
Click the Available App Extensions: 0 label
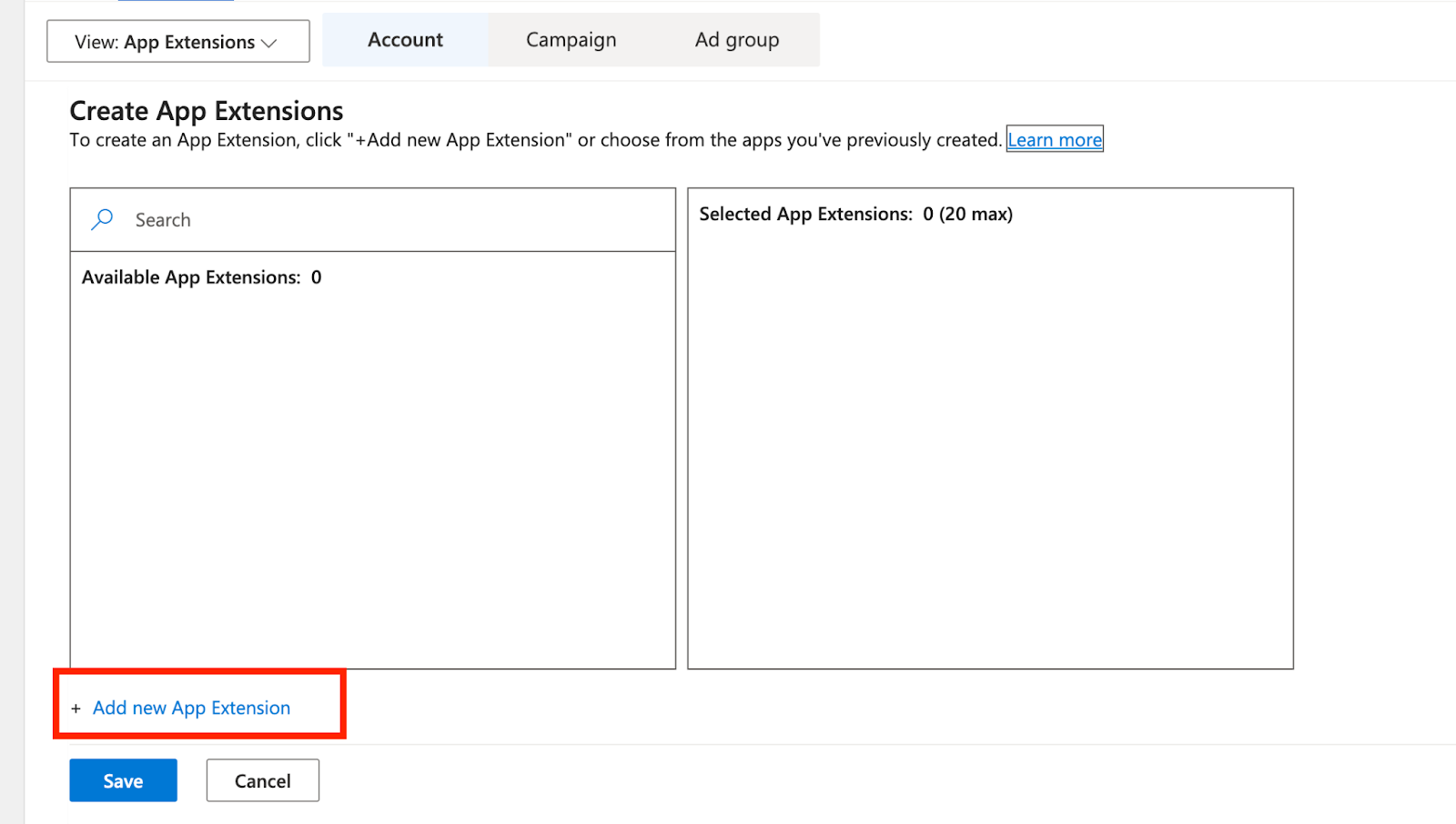201,277
